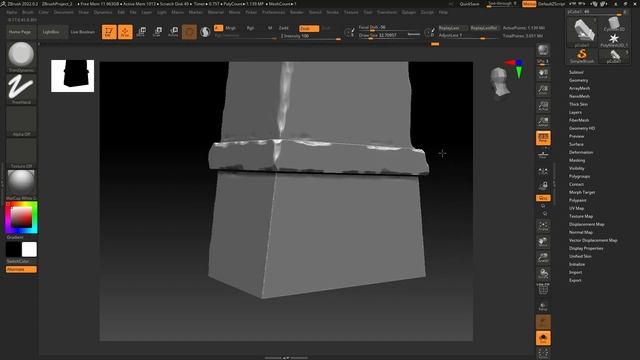The image size is (640, 360).
Task: Select the SimpleBrush tool
Action: 582,56
